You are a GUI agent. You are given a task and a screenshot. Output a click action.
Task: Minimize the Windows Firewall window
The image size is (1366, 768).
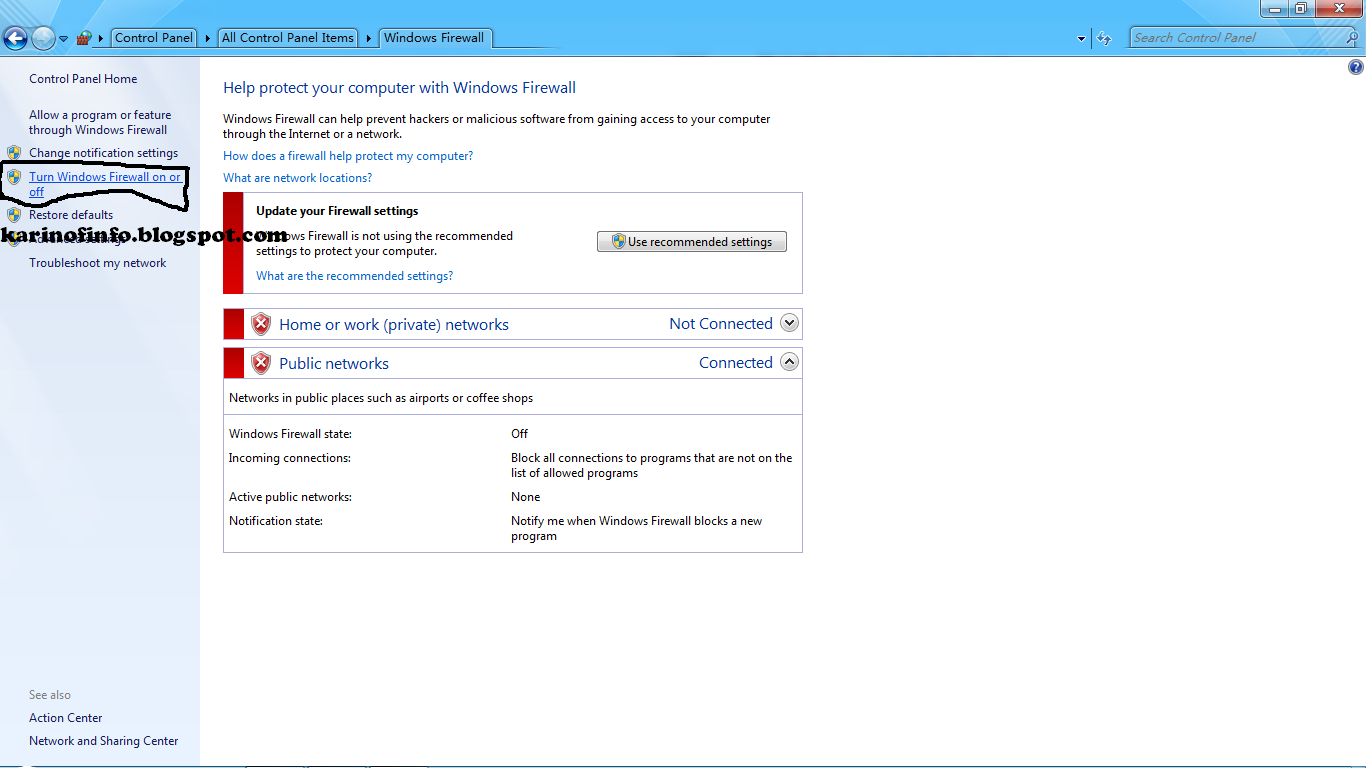pyautogui.click(x=1274, y=8)
